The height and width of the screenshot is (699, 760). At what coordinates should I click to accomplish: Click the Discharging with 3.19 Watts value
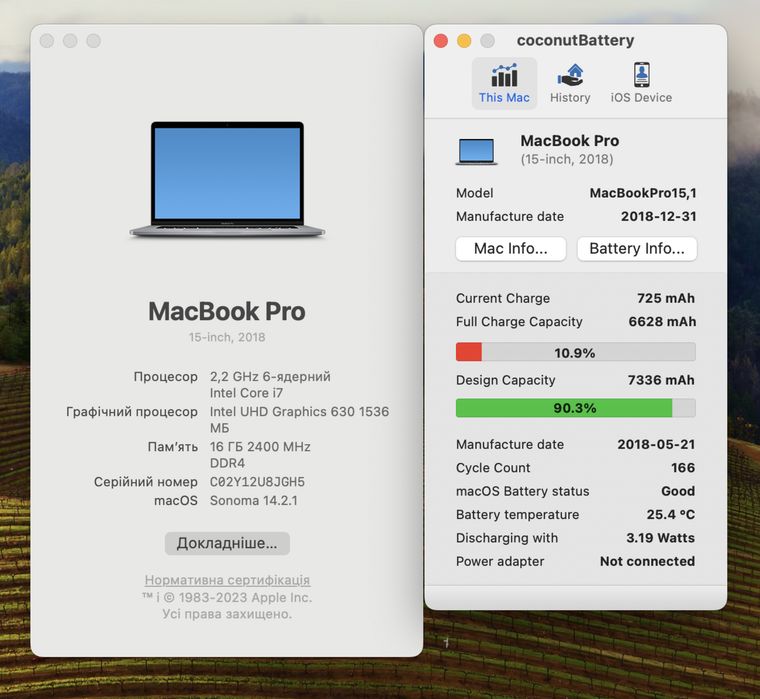660,538
